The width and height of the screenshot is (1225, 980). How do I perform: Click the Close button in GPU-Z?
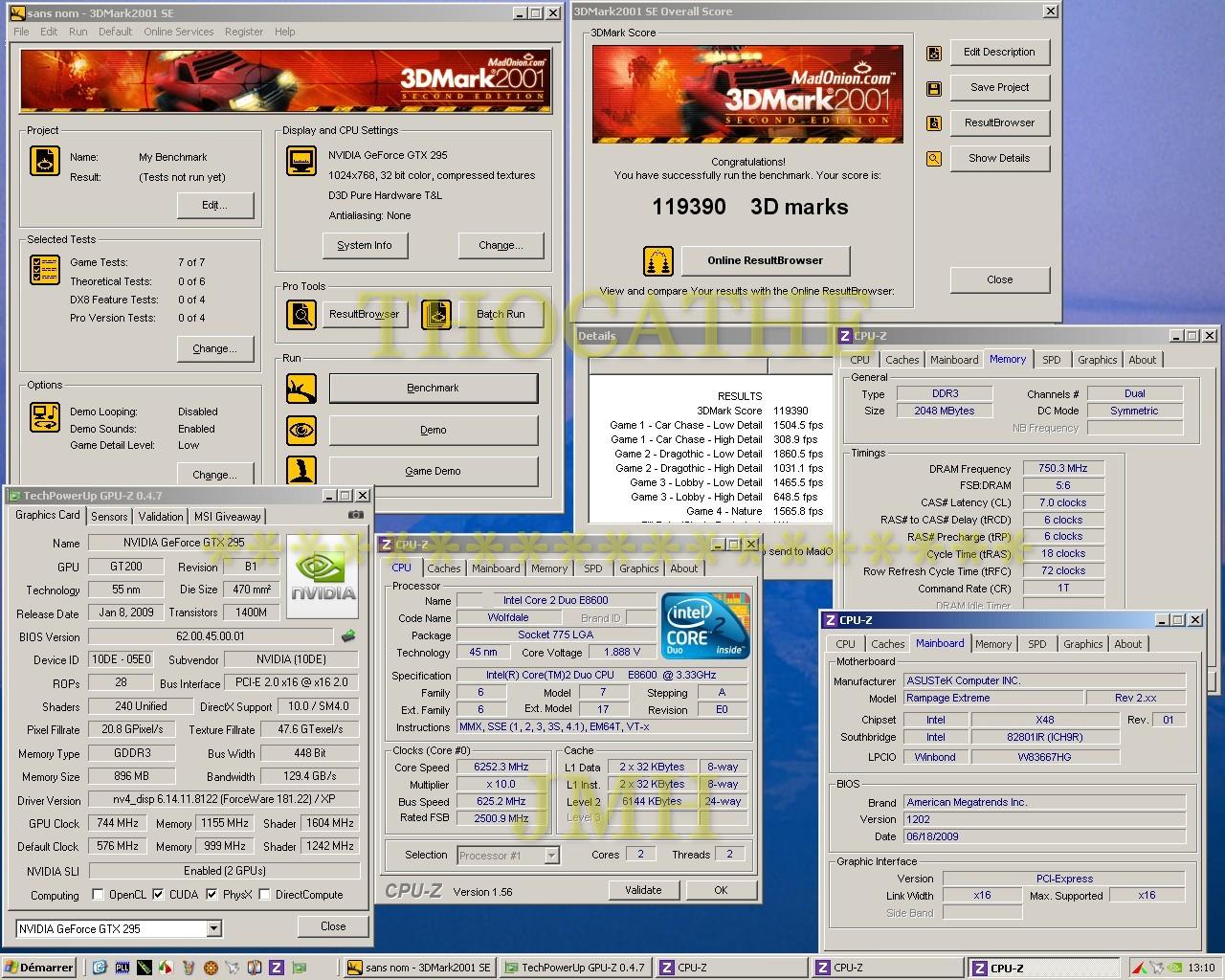333,926
